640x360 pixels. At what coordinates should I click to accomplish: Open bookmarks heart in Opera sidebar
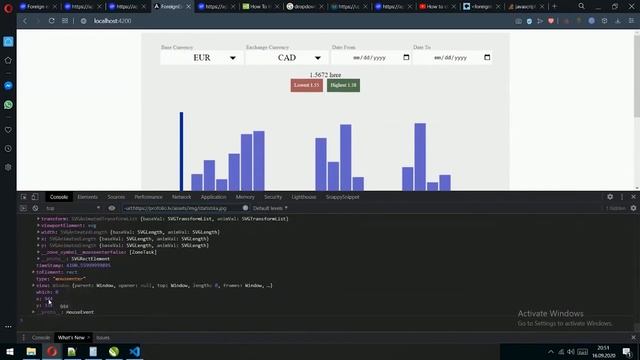pos(8,130)
